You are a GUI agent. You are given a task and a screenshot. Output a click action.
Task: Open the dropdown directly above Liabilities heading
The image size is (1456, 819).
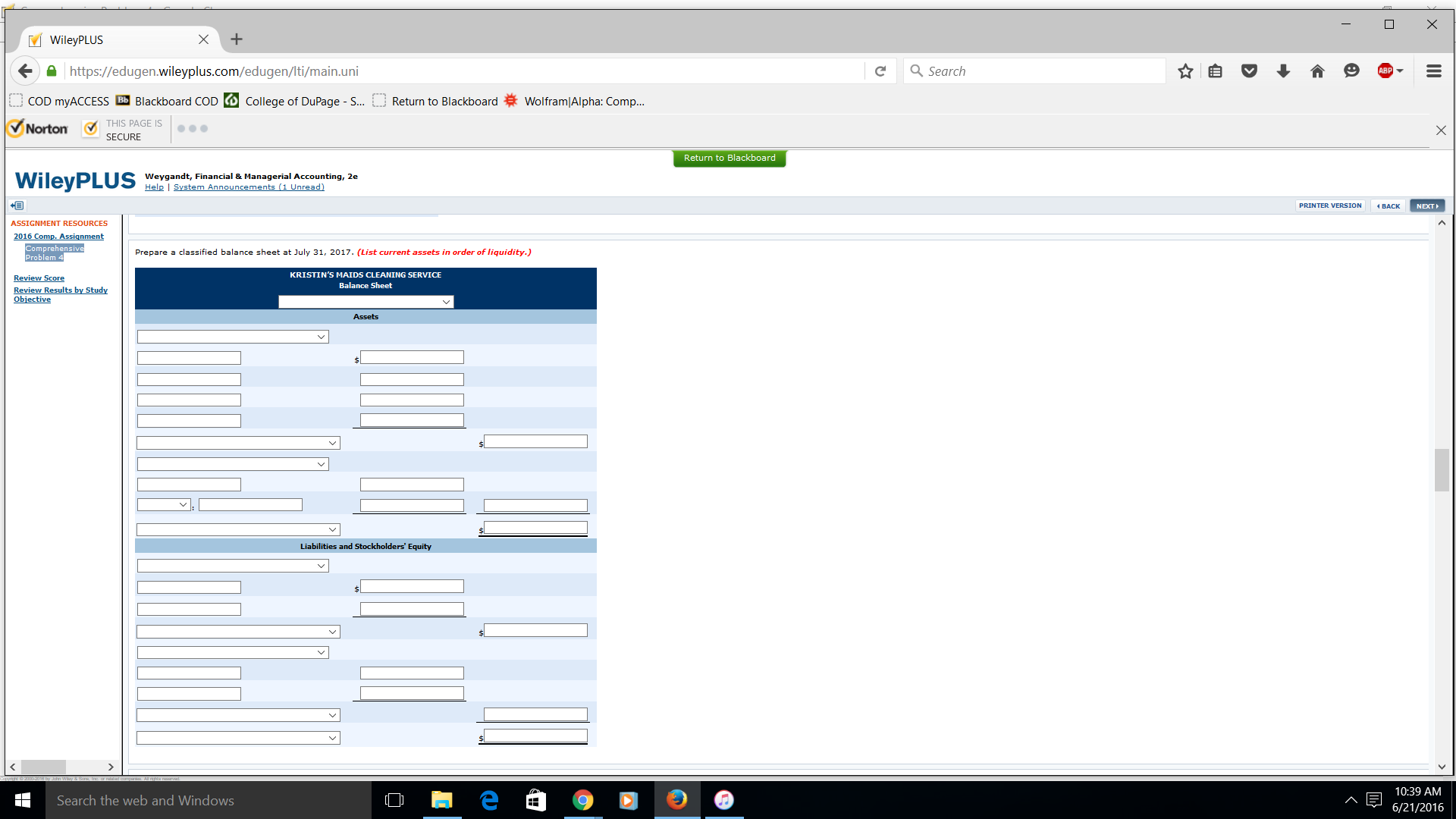238,529
